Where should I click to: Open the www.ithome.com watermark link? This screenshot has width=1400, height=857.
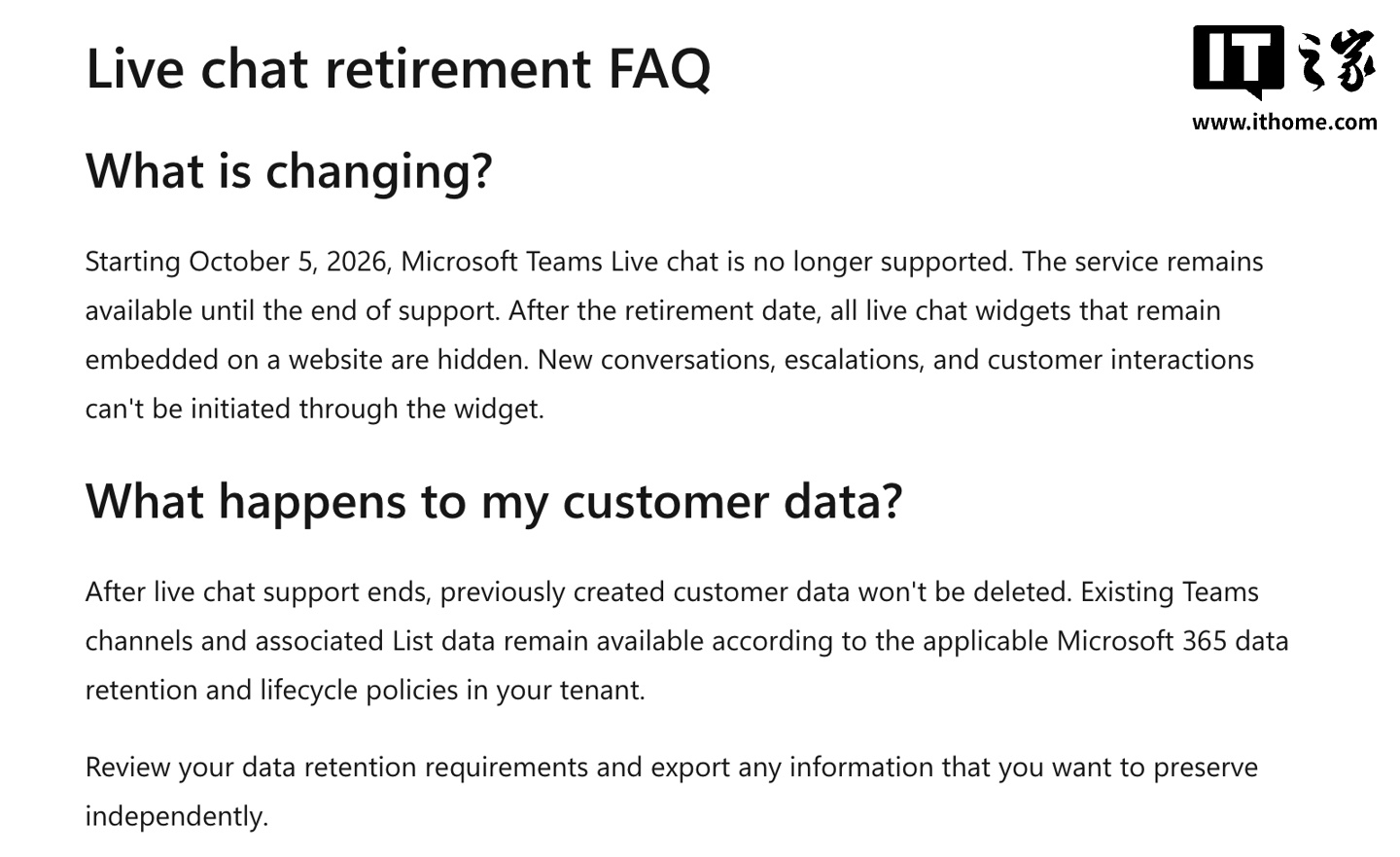tap(1284, 122)
